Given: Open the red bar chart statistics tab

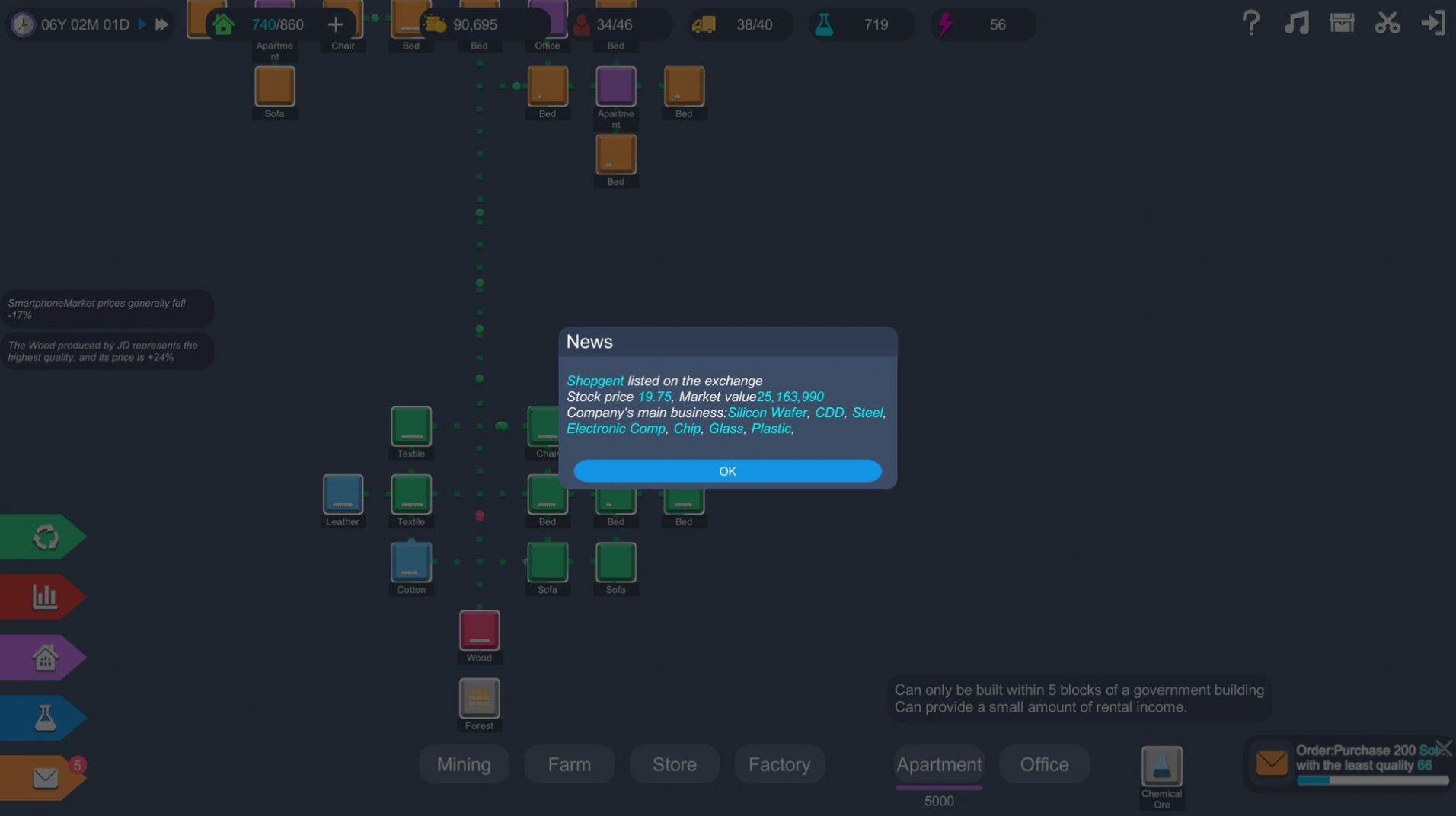Looking at the screenshot, I should click(x=43, y=597).
